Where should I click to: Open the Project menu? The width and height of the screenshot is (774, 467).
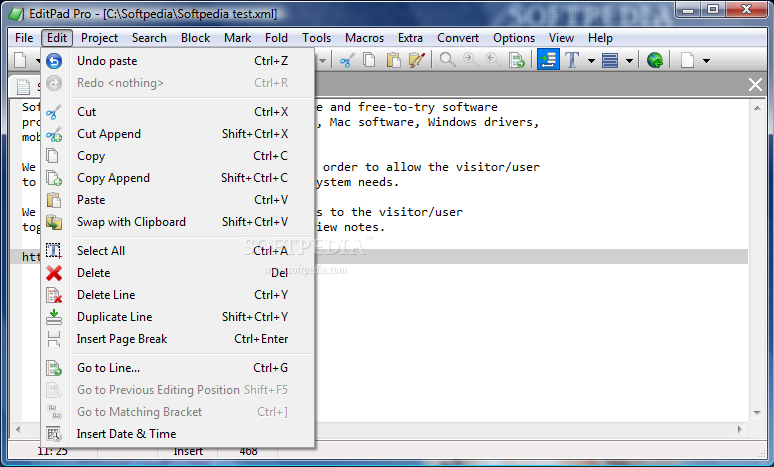(99, 38)
